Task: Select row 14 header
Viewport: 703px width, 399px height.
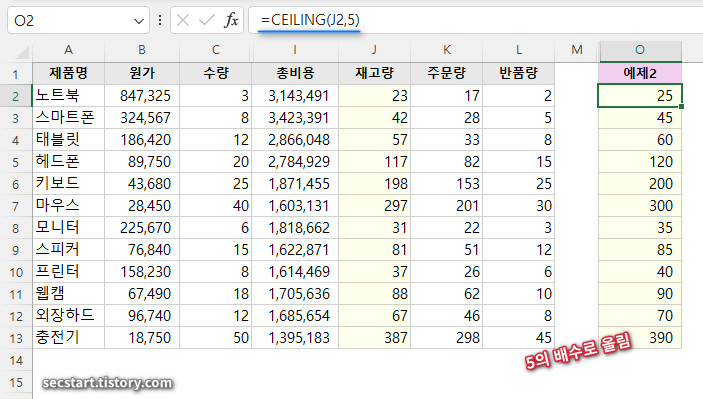Action: (x=16, y=360)
